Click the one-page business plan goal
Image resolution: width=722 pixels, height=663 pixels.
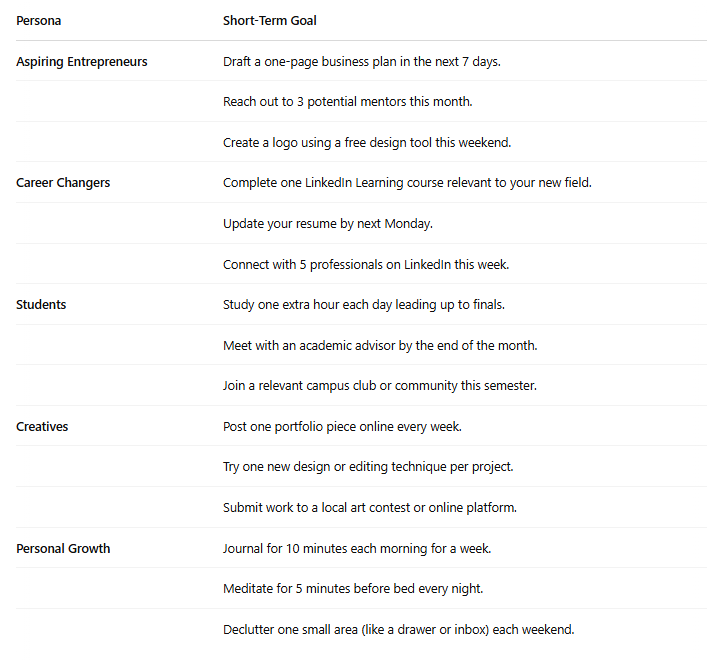(x=362, y=62)
